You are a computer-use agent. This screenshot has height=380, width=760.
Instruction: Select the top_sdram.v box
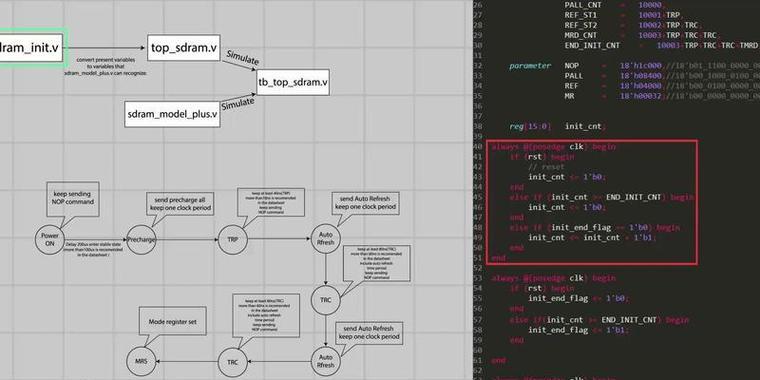pos(184,48)
